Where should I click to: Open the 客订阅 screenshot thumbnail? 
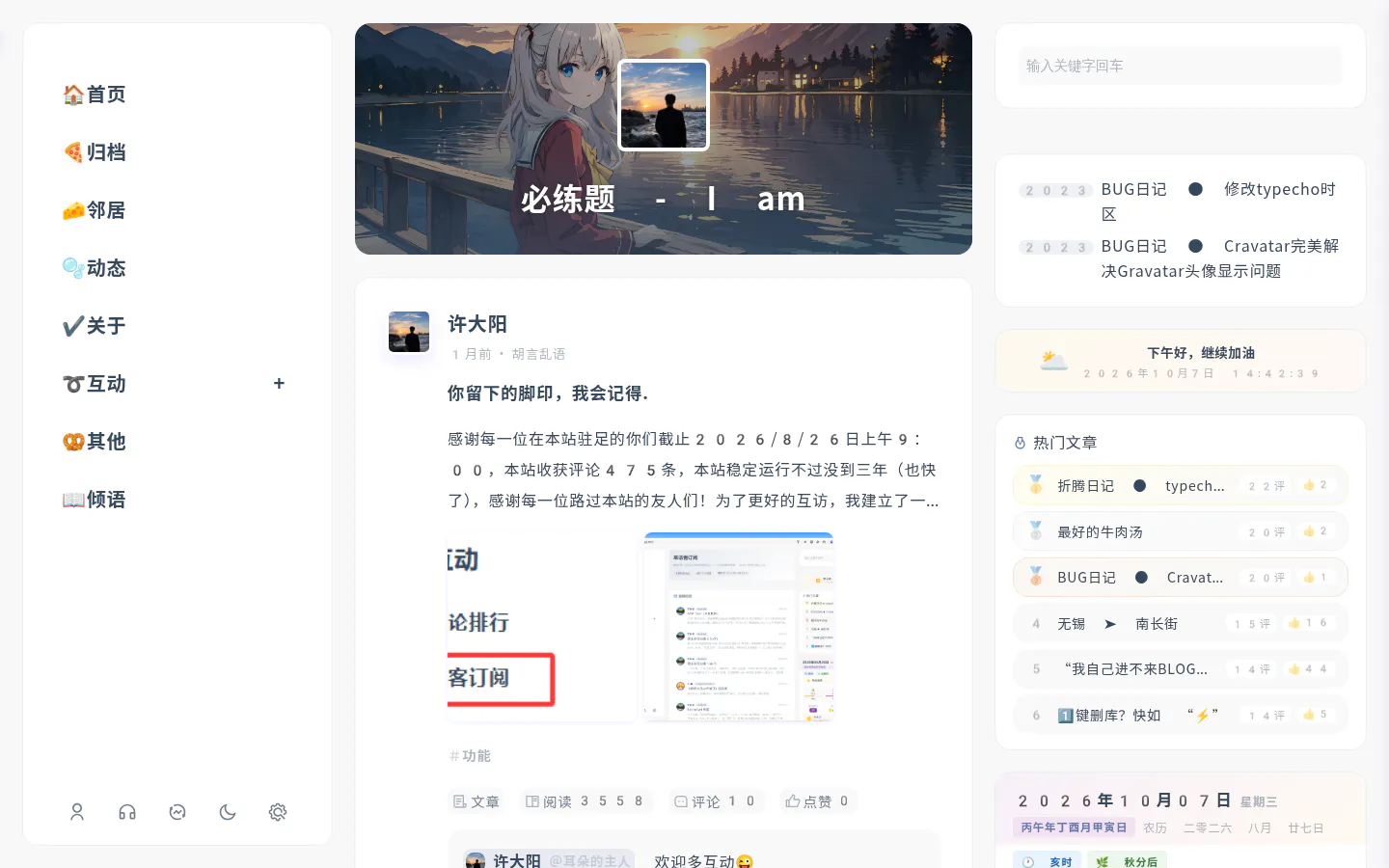(541, 626)
